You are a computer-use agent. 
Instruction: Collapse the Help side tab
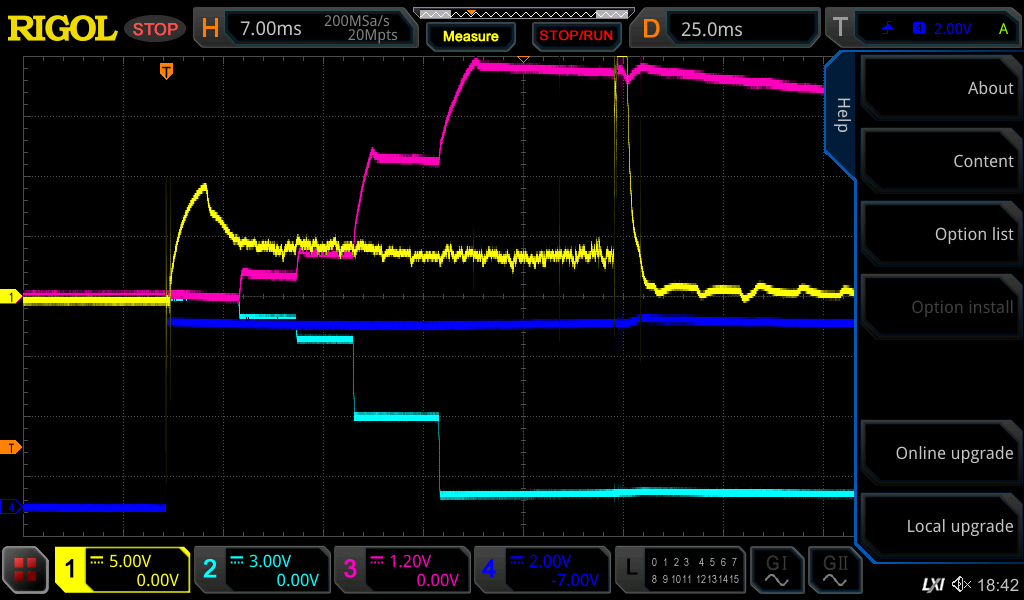click(x=842, y=115)
